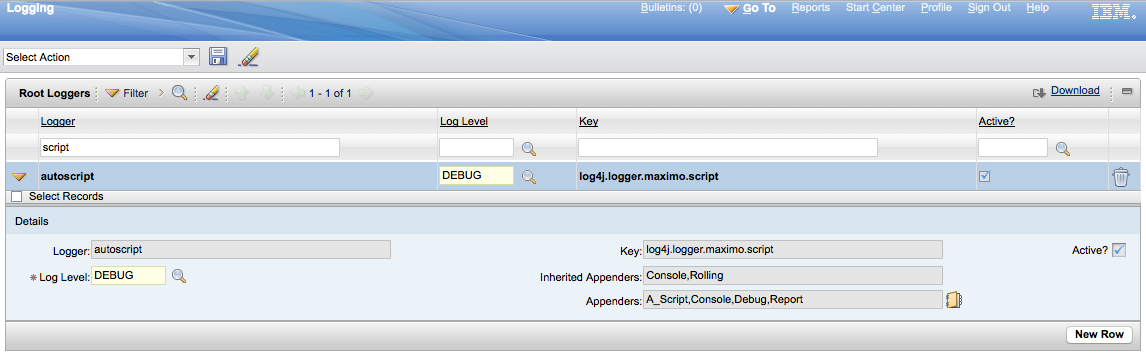Click the Sign Out link

[x=989, y=7]
